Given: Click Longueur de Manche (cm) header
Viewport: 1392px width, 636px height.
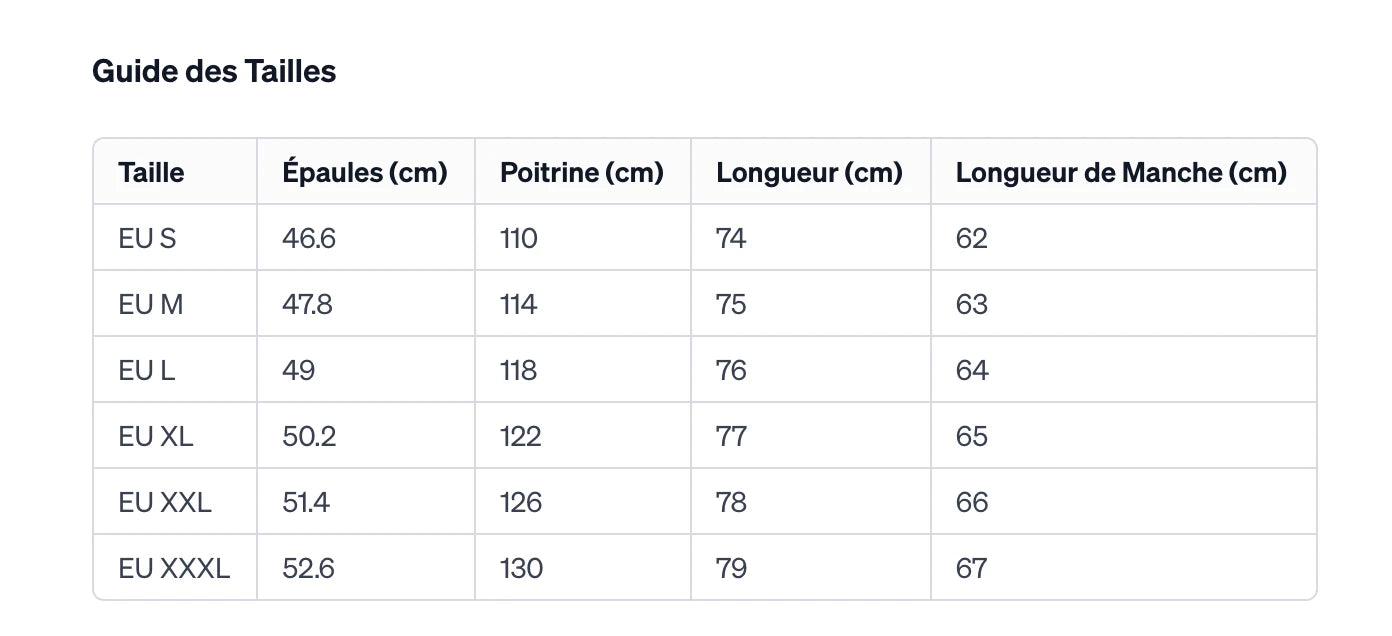Looking at the screenshot, I should click(1120, 172).
